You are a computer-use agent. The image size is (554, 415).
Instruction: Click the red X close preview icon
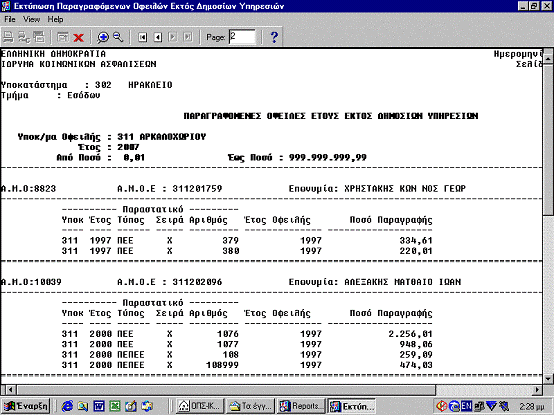tap(78, 37)
